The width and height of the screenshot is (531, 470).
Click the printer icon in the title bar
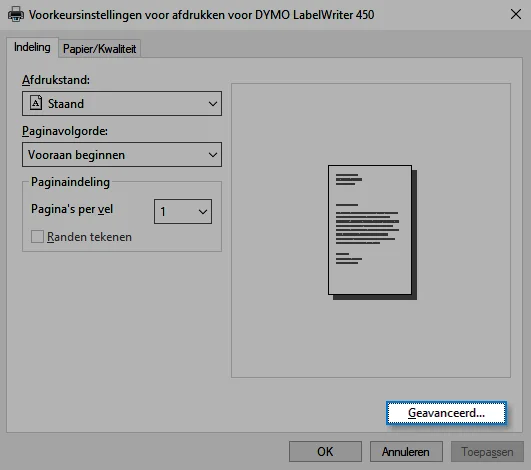click(16, 15)
